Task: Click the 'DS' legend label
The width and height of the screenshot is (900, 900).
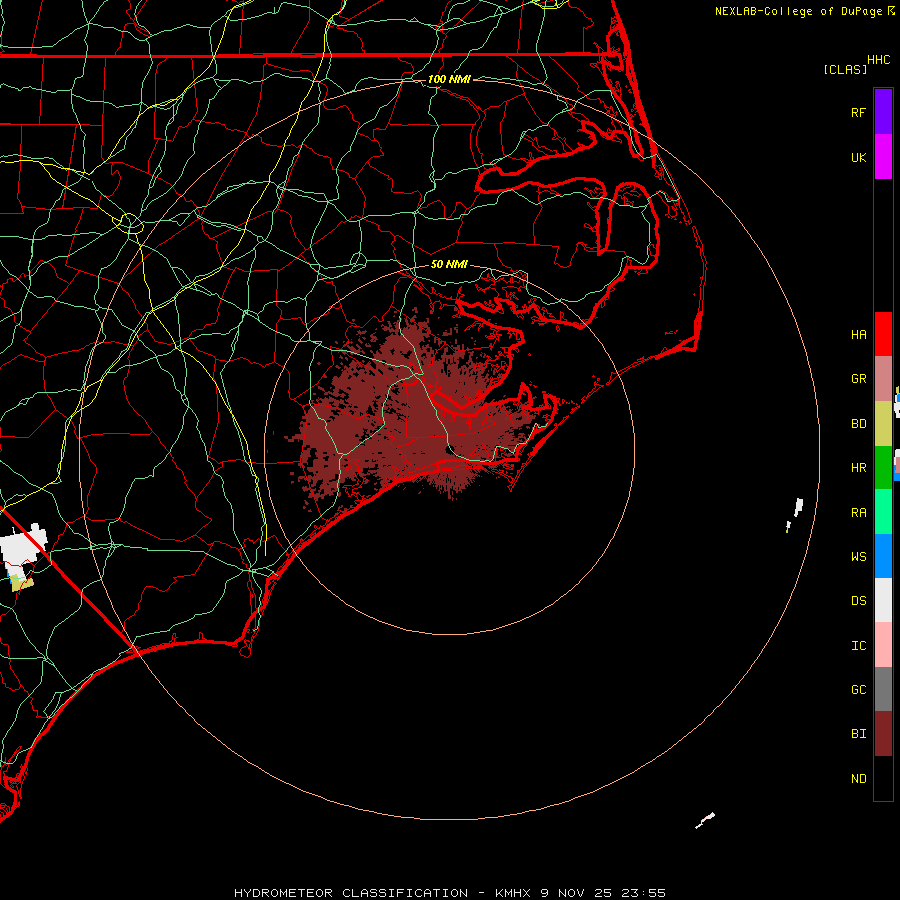Action: (x=858, y=601)
